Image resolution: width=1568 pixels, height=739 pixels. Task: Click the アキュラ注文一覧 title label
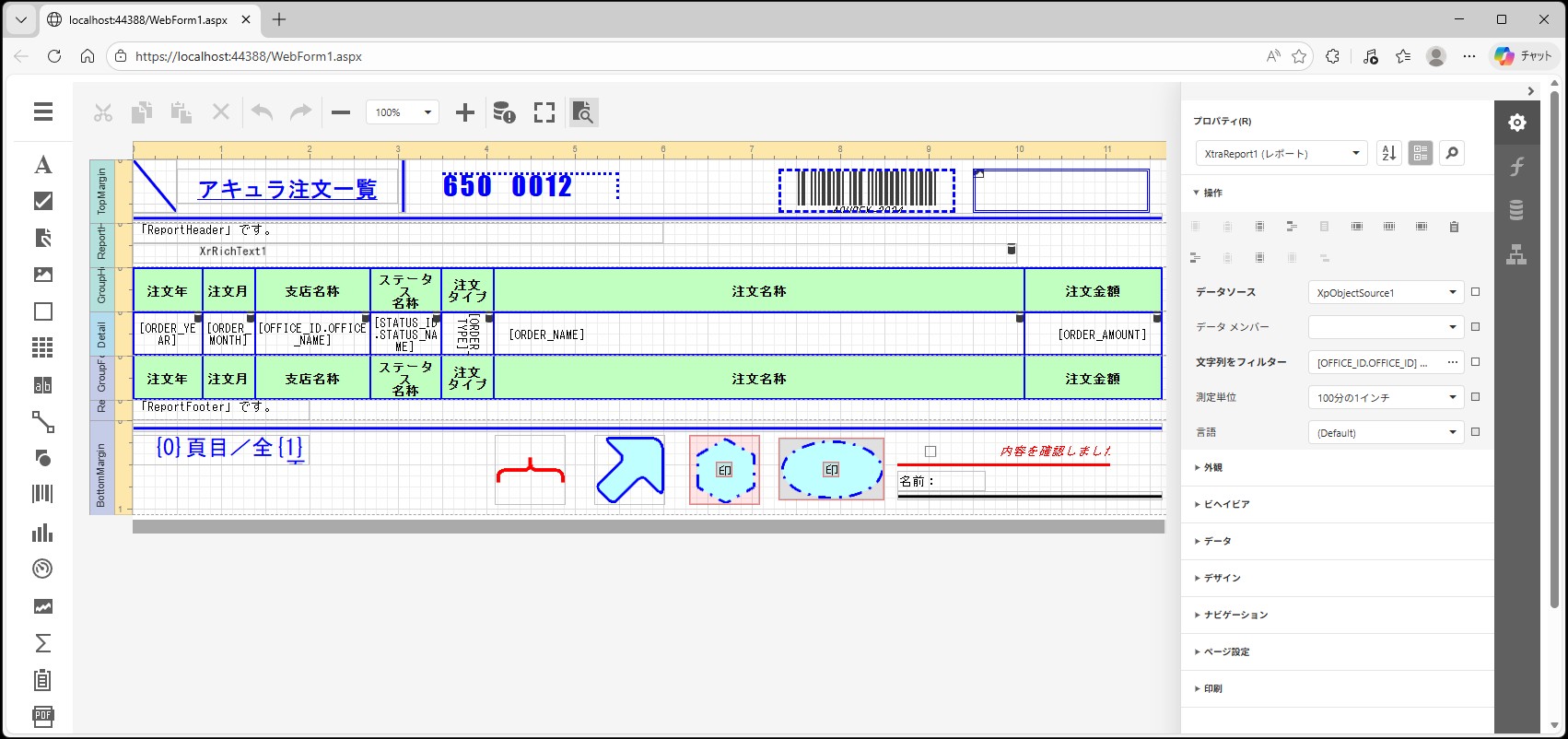pyautogui.click(x=287, y=189)
